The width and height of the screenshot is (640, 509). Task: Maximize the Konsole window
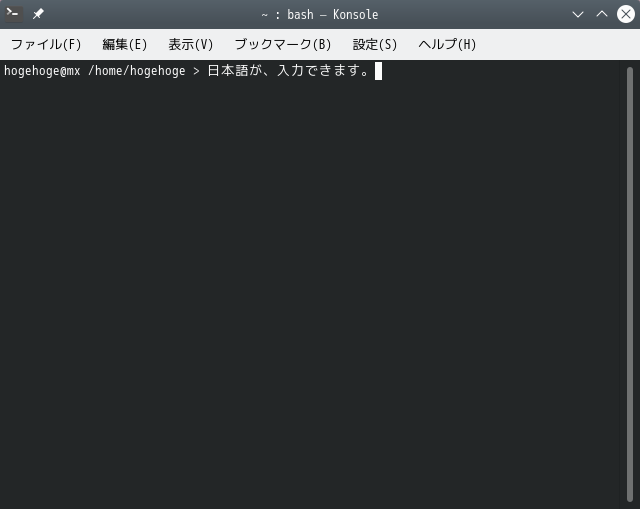coord(602,15)
